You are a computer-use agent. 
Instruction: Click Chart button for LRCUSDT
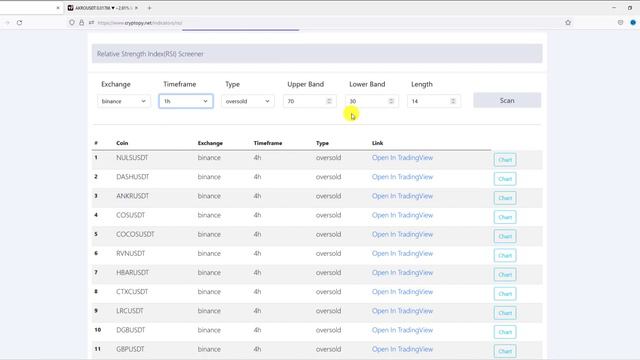(505, 313)
